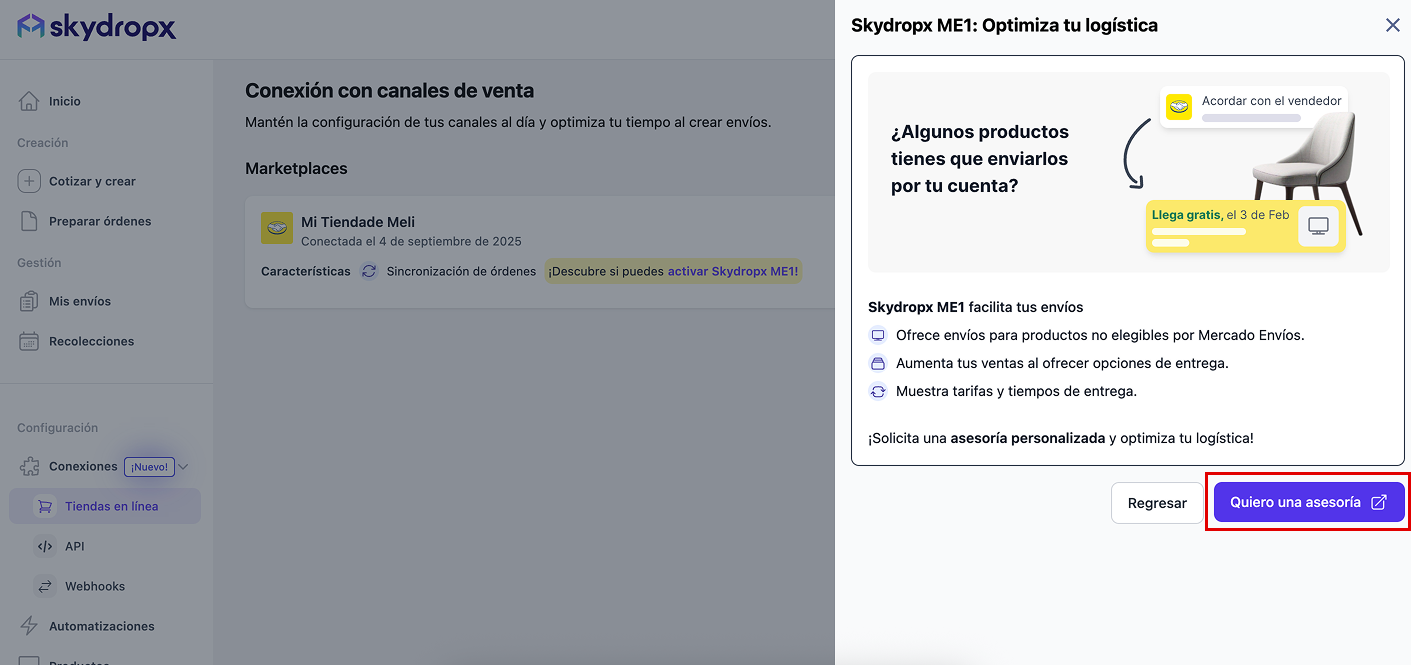The height and width of the screenshot is (665, 1411).
Task: Click asesoría personalizada sentence
Action: 1060,438
